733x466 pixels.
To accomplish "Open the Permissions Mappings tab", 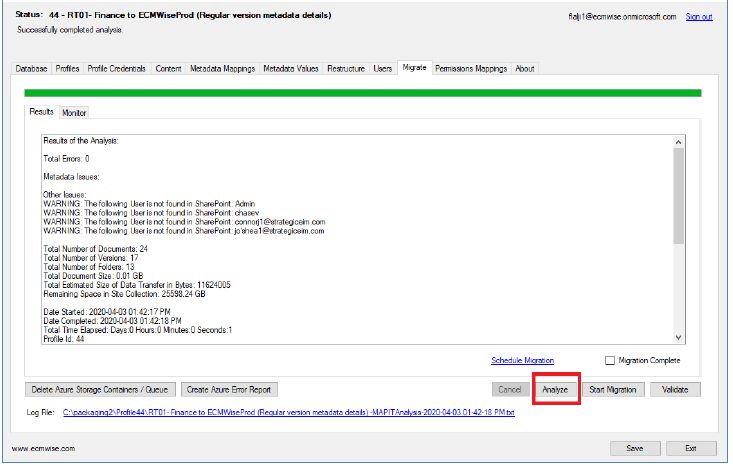I will (x=471, y=69).
